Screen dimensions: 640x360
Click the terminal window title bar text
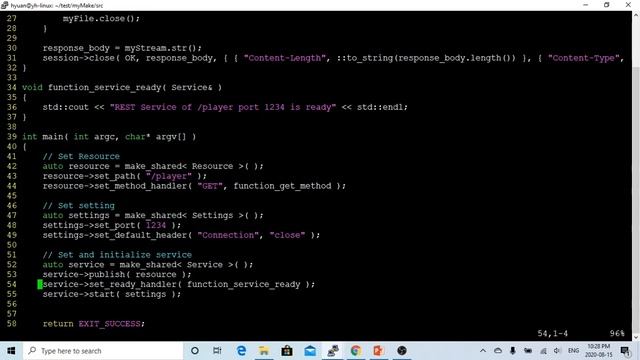(x=56, y=6)
